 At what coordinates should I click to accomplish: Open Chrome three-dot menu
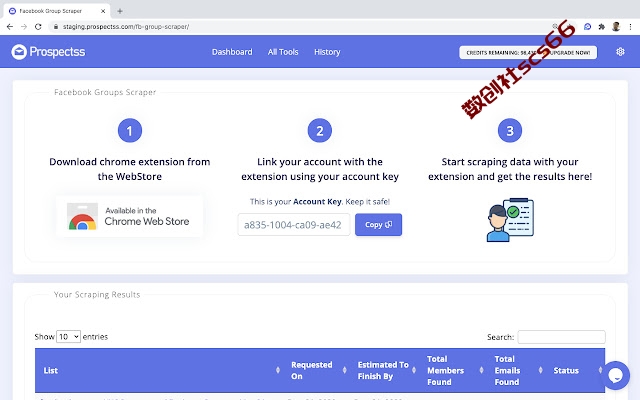point(630,27)
